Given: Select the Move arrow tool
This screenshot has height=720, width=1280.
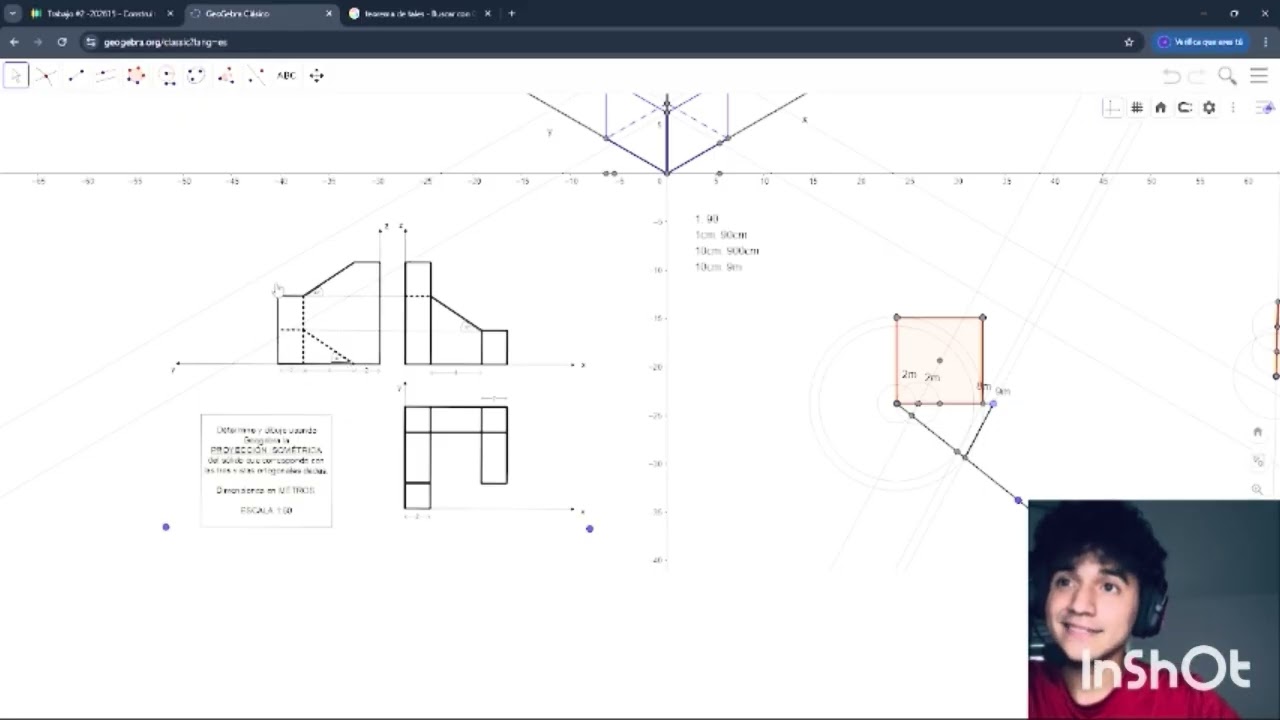Looking at the screenshot, I should [x=15, y=76].
